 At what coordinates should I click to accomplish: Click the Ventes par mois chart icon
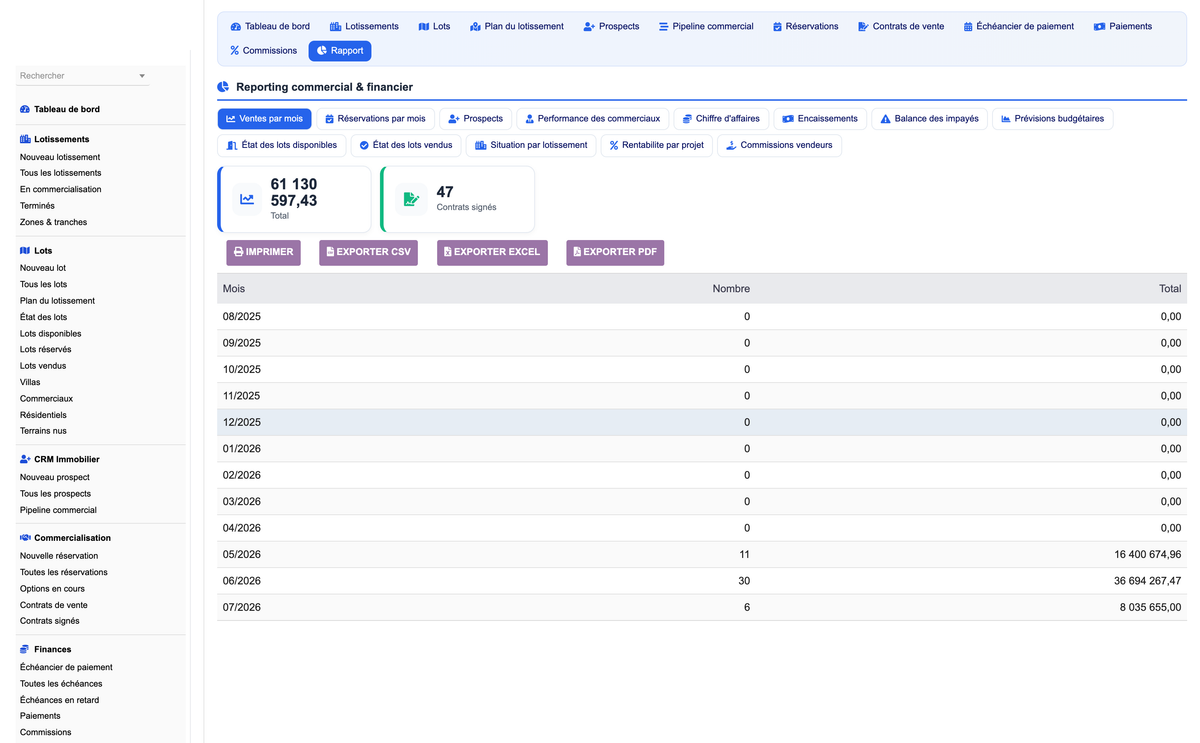pyautogui.click(x=230, y=119)
